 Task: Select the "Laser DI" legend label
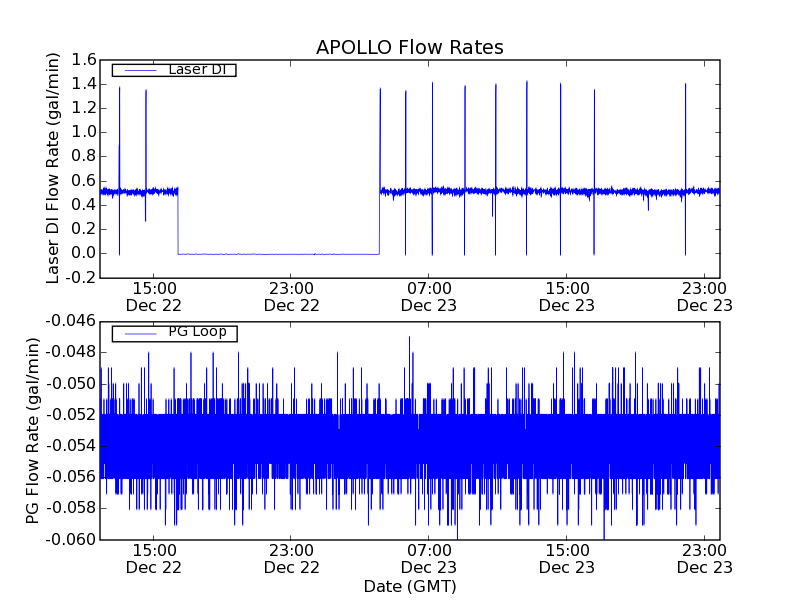[196, 69]
